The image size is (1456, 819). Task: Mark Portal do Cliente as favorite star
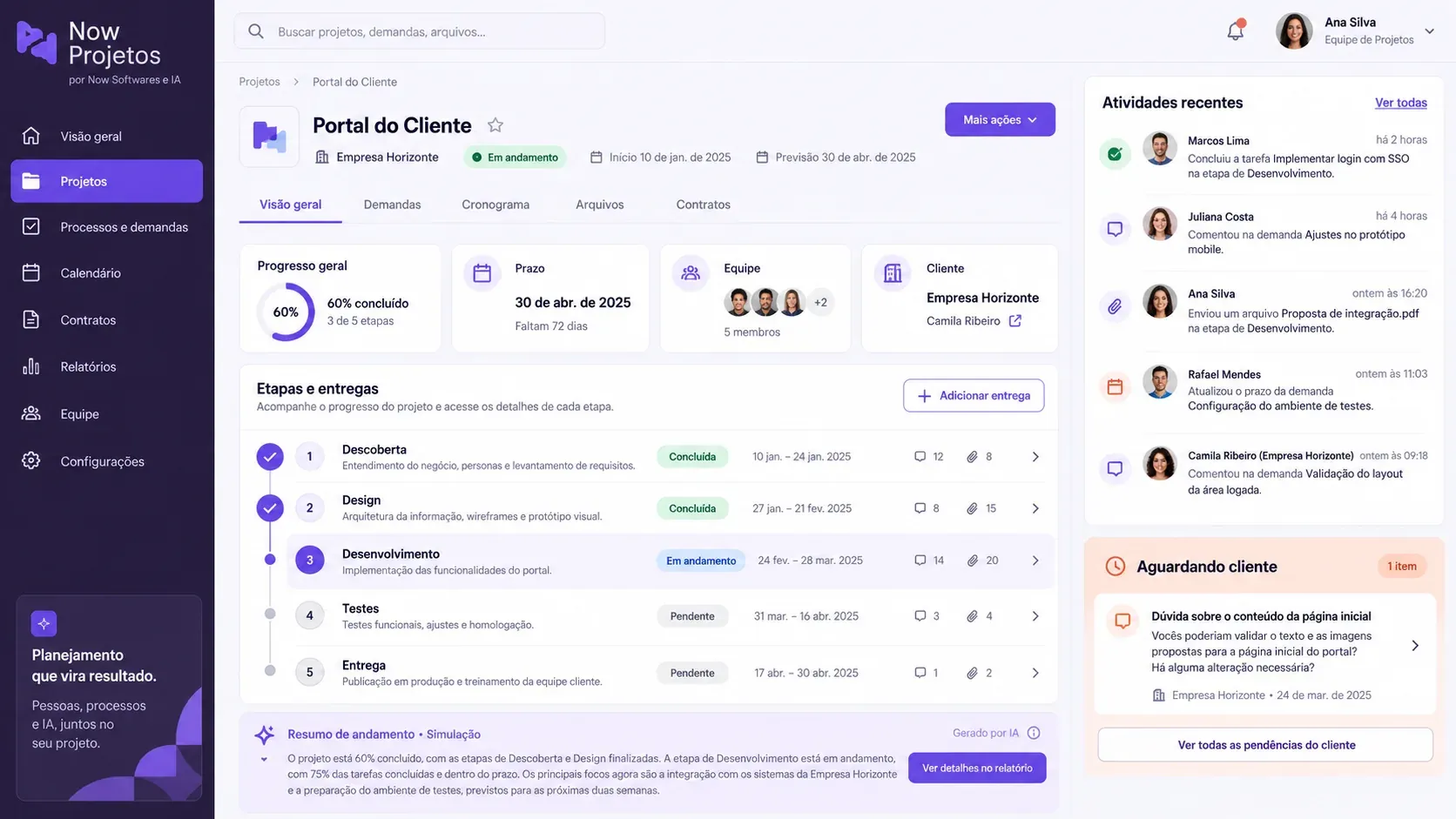[495, 125]
